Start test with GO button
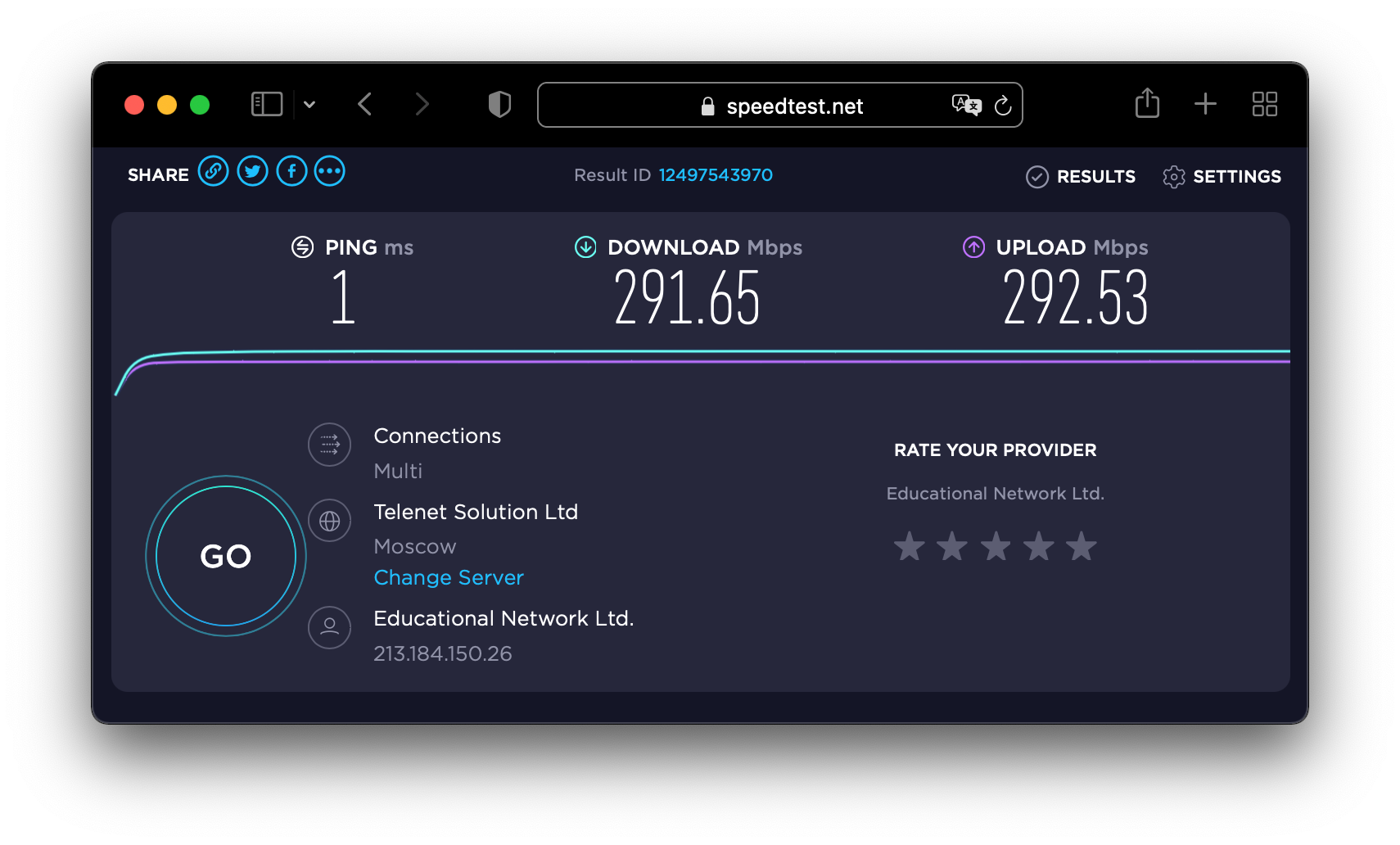1400x845 pixels. pos(226,556)
